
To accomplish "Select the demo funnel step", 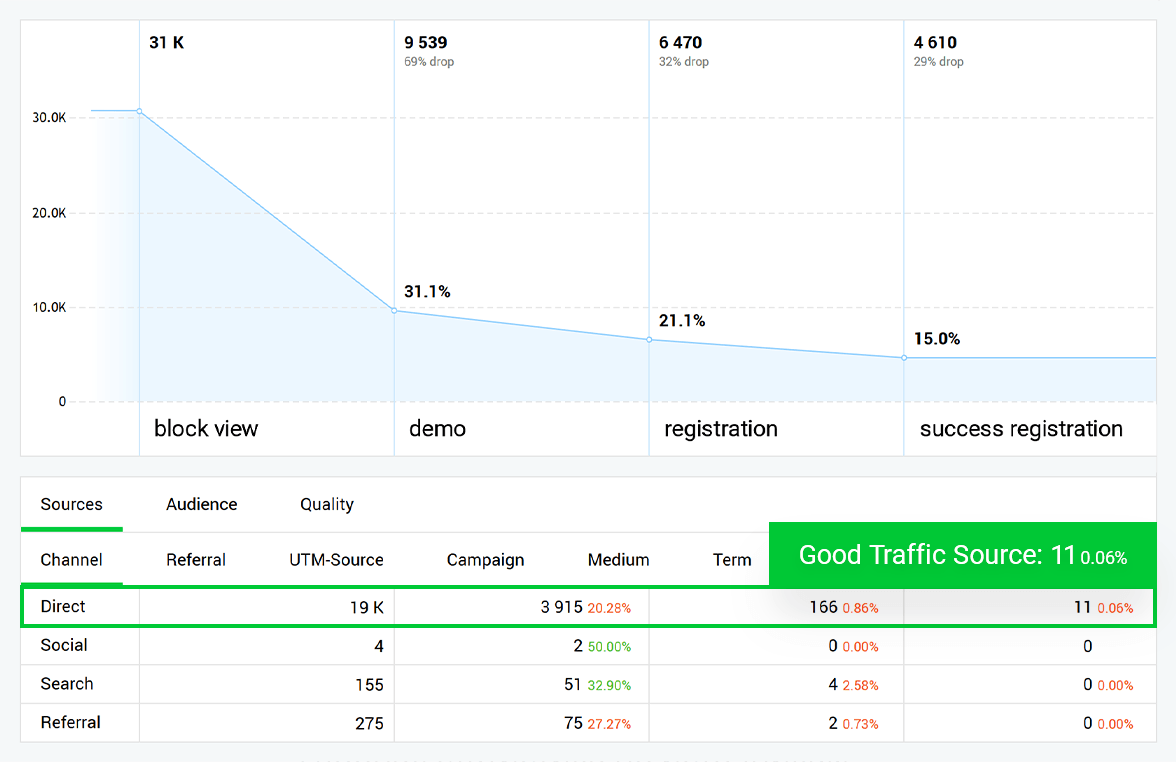I will (x=437, y=428).
